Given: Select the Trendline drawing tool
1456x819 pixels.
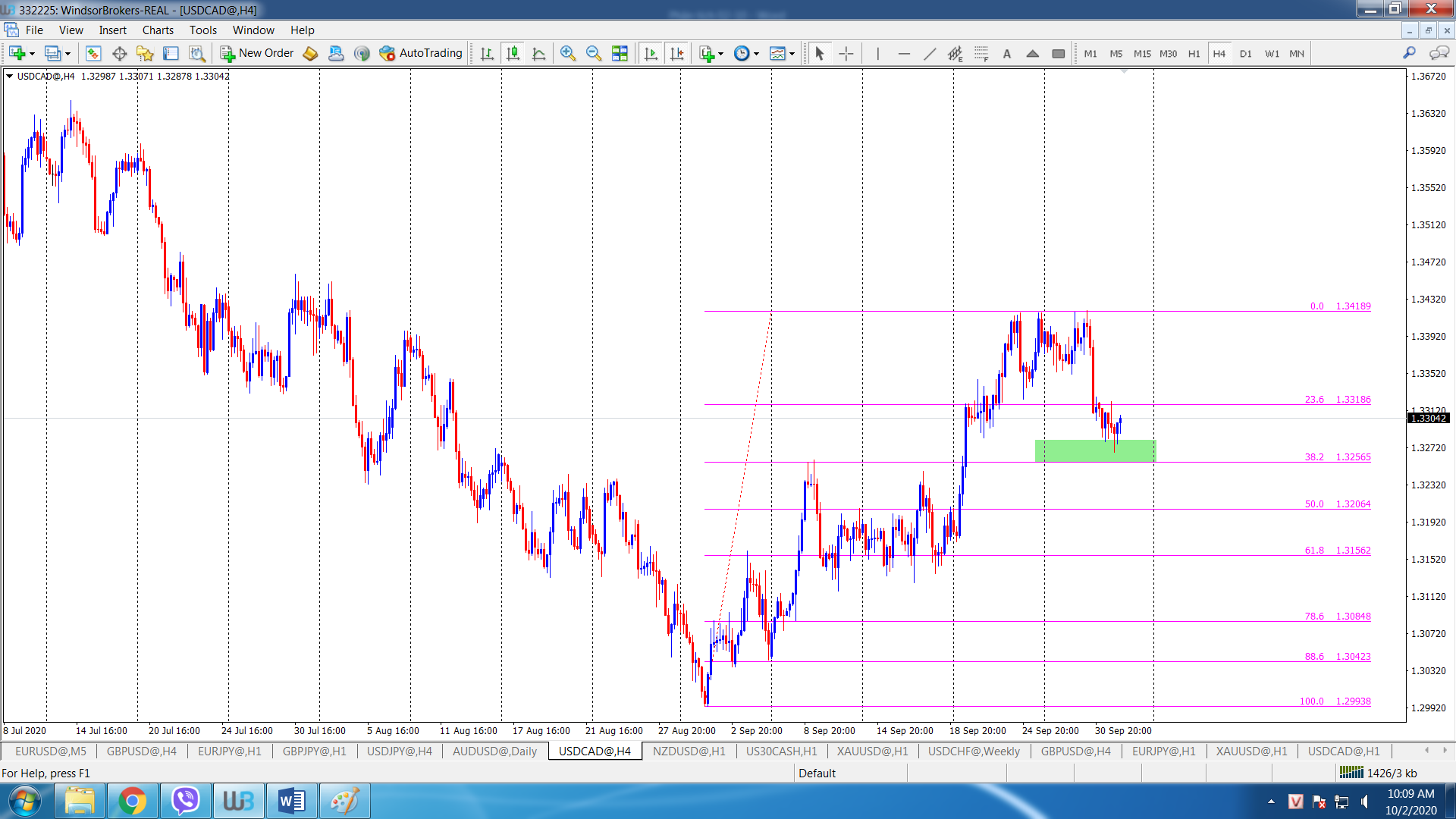Looking at the screenshot, I should (930, 53).
